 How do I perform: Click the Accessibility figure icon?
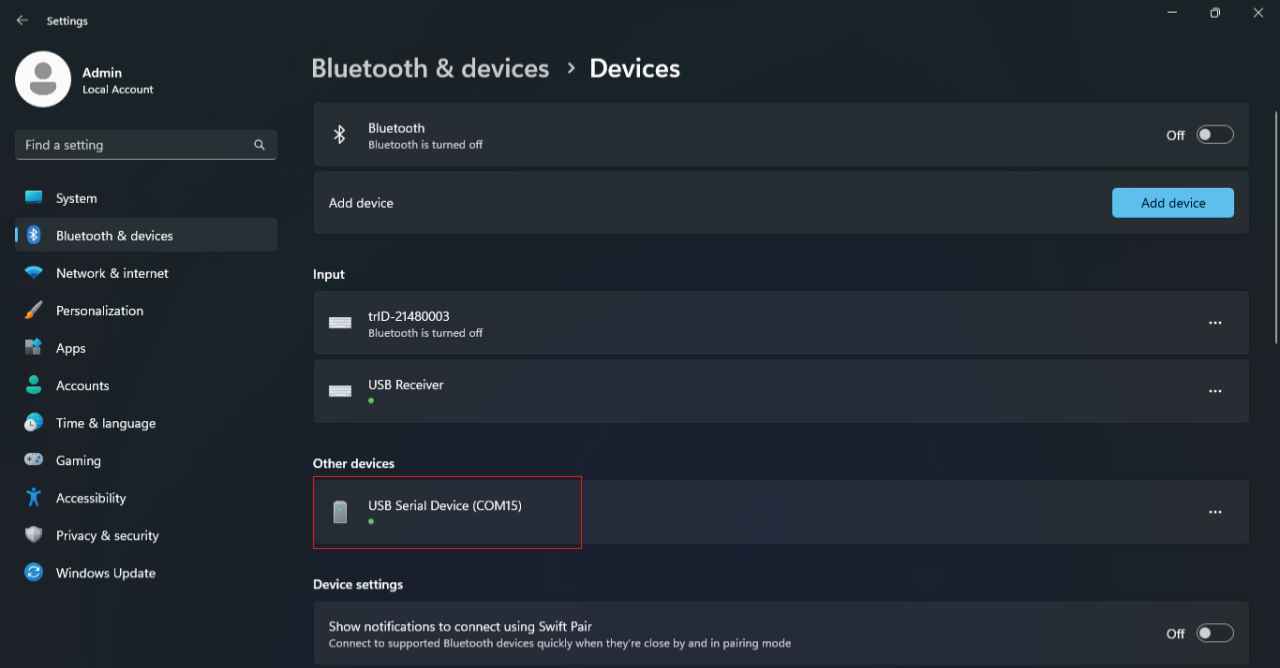point(34,498)
